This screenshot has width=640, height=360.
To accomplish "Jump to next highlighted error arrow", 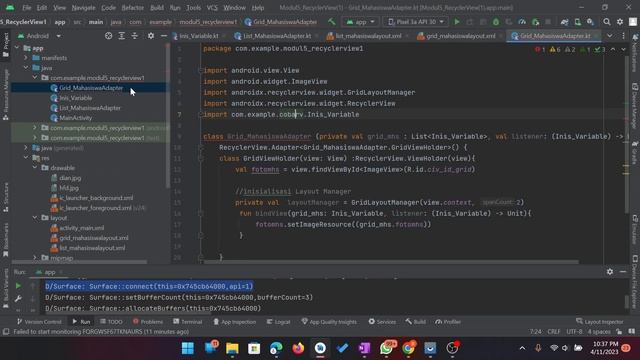I will tap(623, 49).
